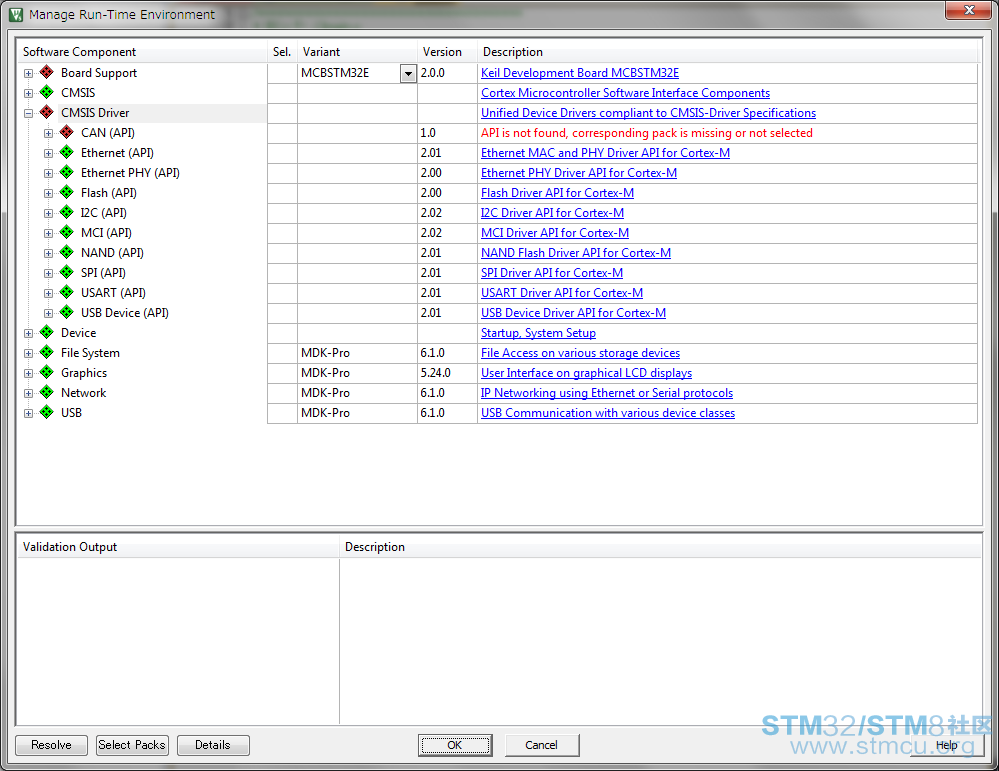999x771 pixels.
Task: Close the Manage Run-Time Environment window
Action: coord(968,10)
